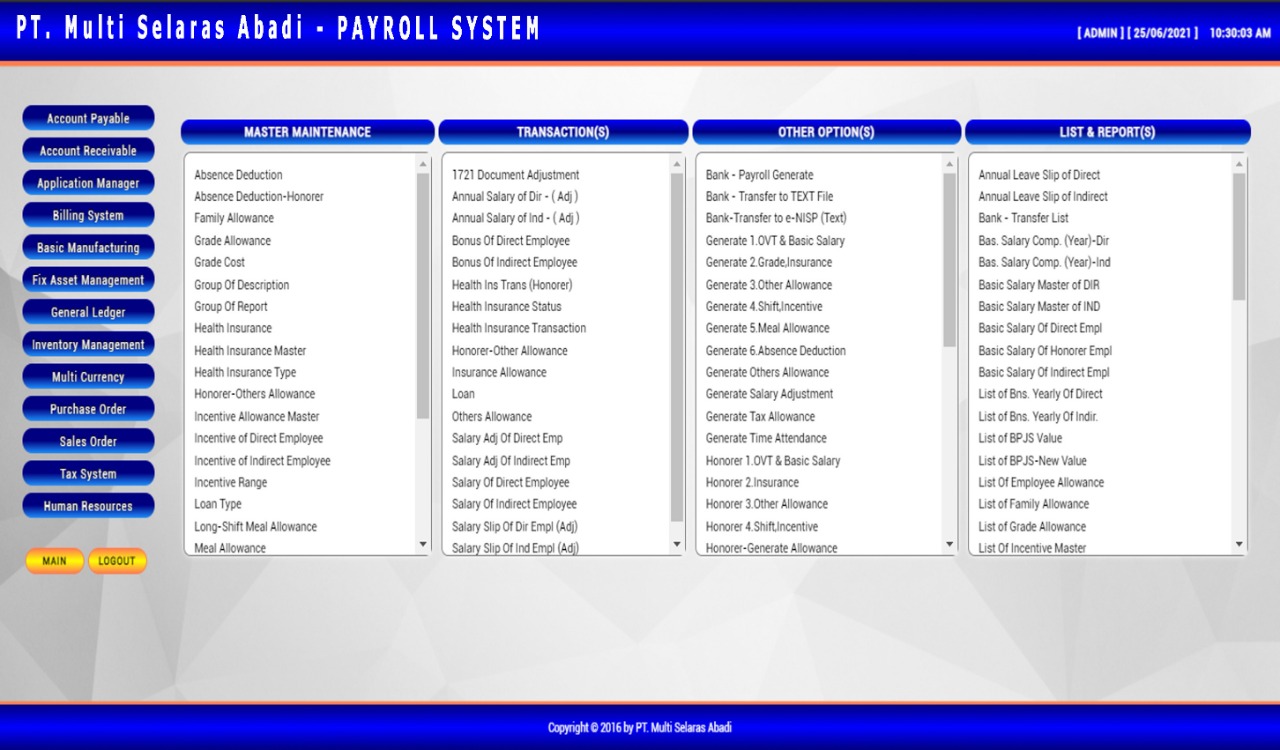
Task: Click Master Maintenance list scroll-up arrow
Action: (423, 164)
